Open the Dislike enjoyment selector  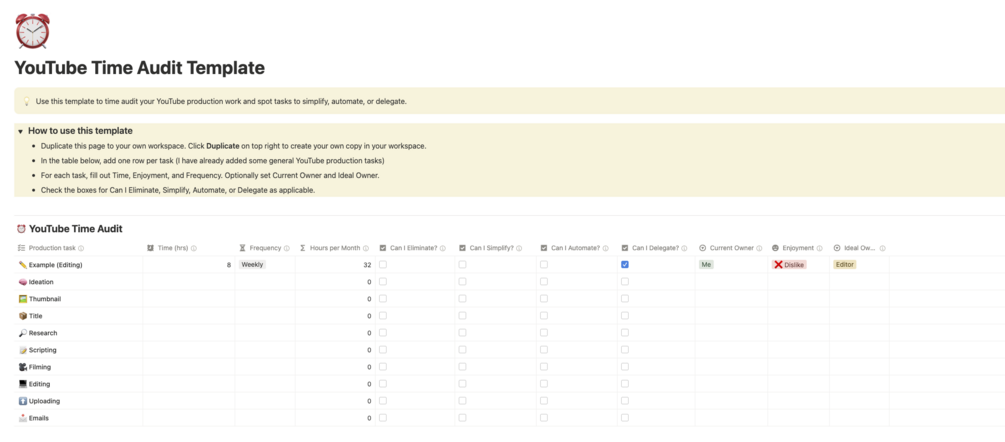coord(789,265)
